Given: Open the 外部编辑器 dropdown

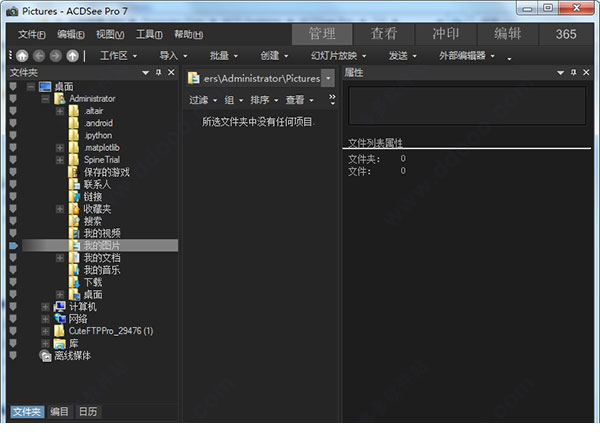Looking at the screenshot, I should [467, 56].
